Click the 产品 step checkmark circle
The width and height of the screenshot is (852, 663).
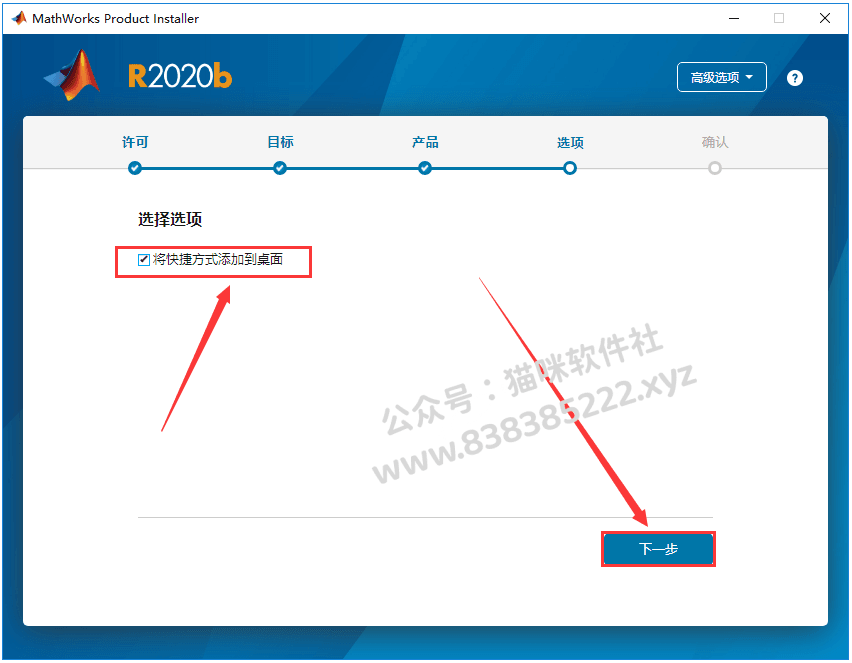click(425, 168)
